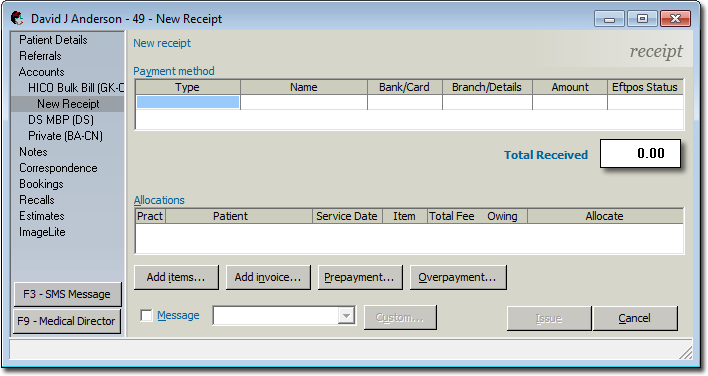The width and height of the screenshot is (708, 376).
Task: Click the Message label link
Action: (178, 315)
